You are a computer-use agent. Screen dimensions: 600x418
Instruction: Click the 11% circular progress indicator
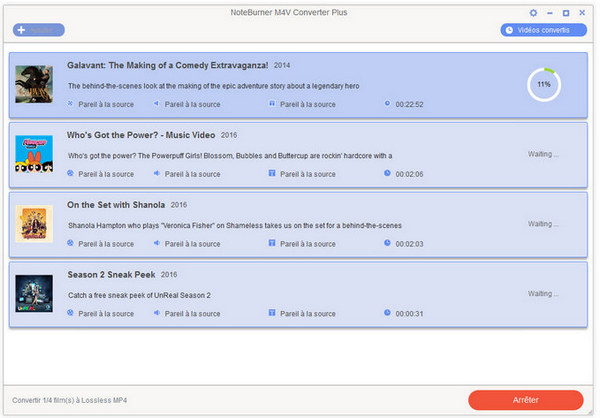(544, 85)
